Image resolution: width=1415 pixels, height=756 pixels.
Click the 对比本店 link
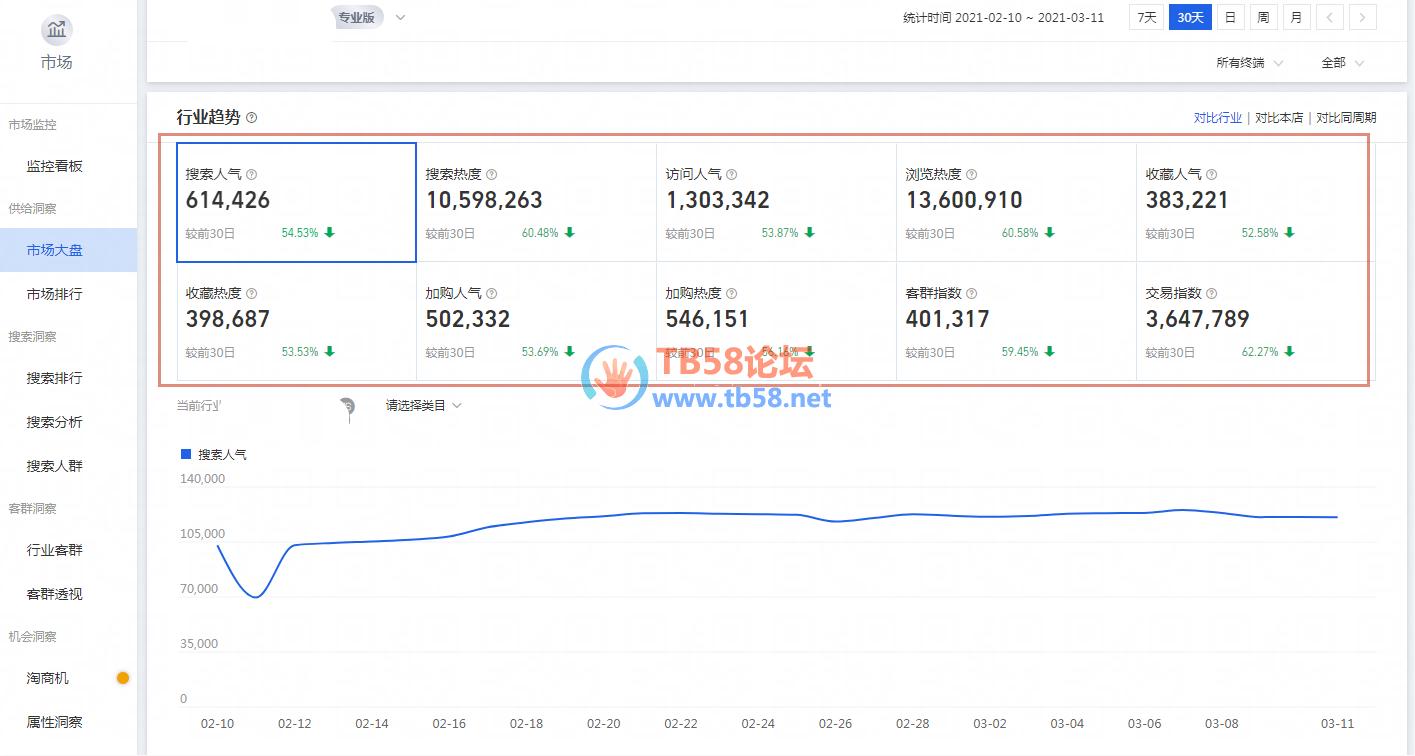point(1279,118)
